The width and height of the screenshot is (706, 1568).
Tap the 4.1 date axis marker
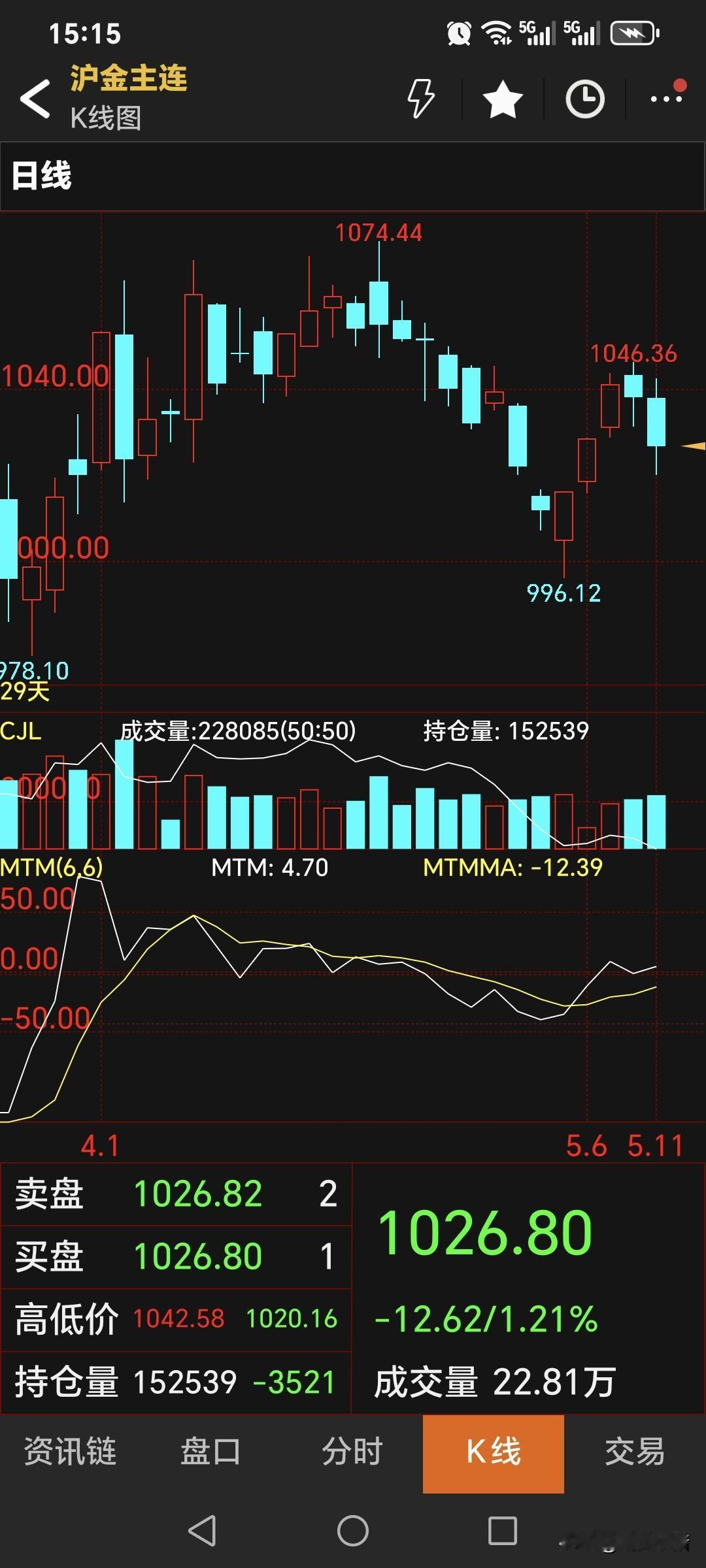tap(100, 1145)
